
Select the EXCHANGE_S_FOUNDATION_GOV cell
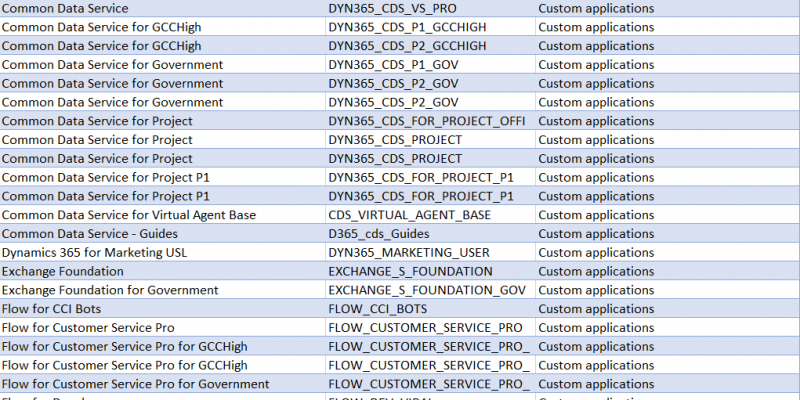[x=430, y=290]
